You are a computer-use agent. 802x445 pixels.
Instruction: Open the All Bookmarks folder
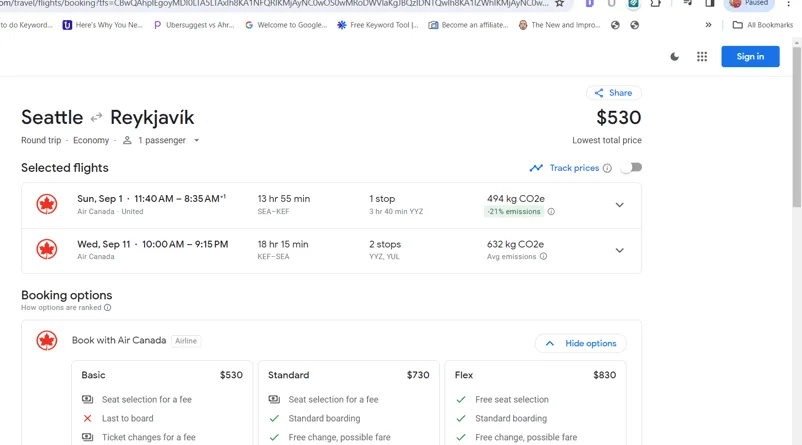pyautogui.click(x=763, y=25)
